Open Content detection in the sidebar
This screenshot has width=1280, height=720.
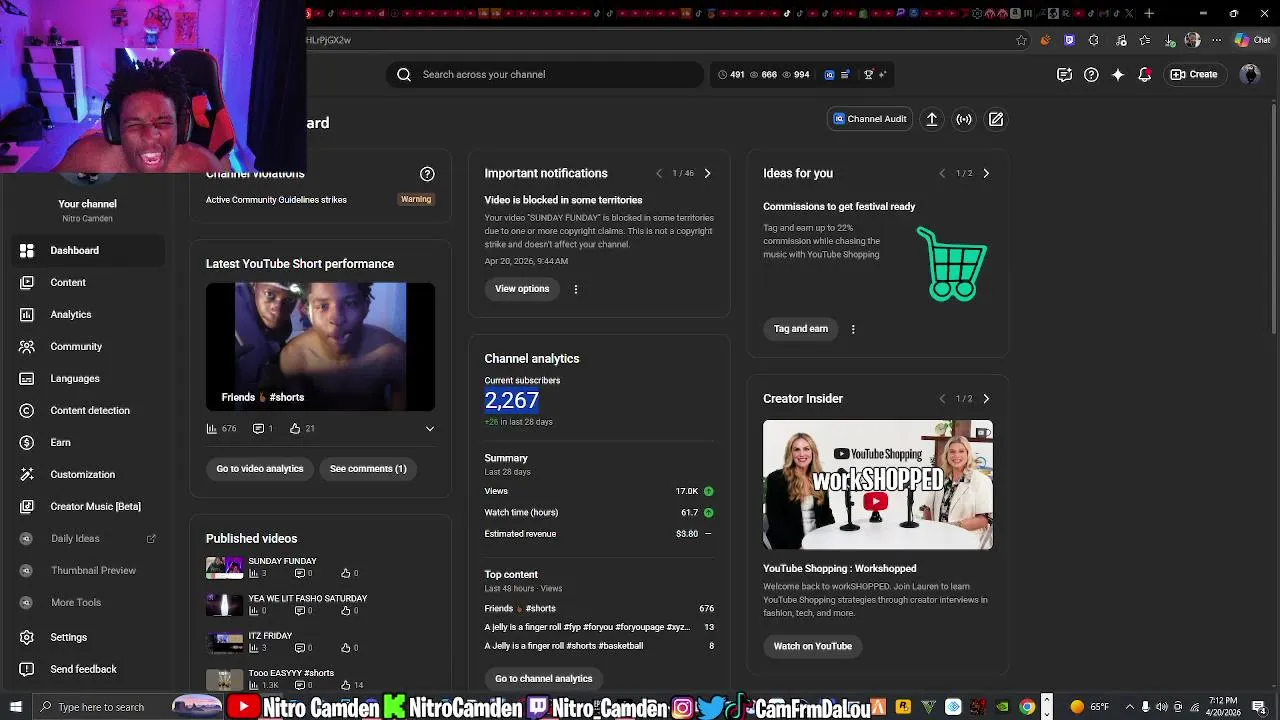click(x=88, y=411)
